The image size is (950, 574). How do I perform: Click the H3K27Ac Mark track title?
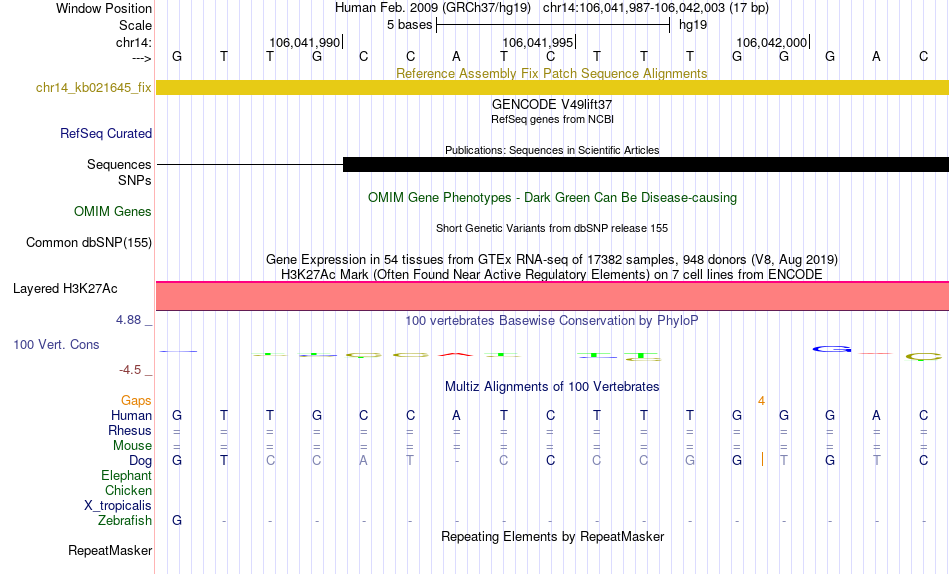tap(552, 275)
